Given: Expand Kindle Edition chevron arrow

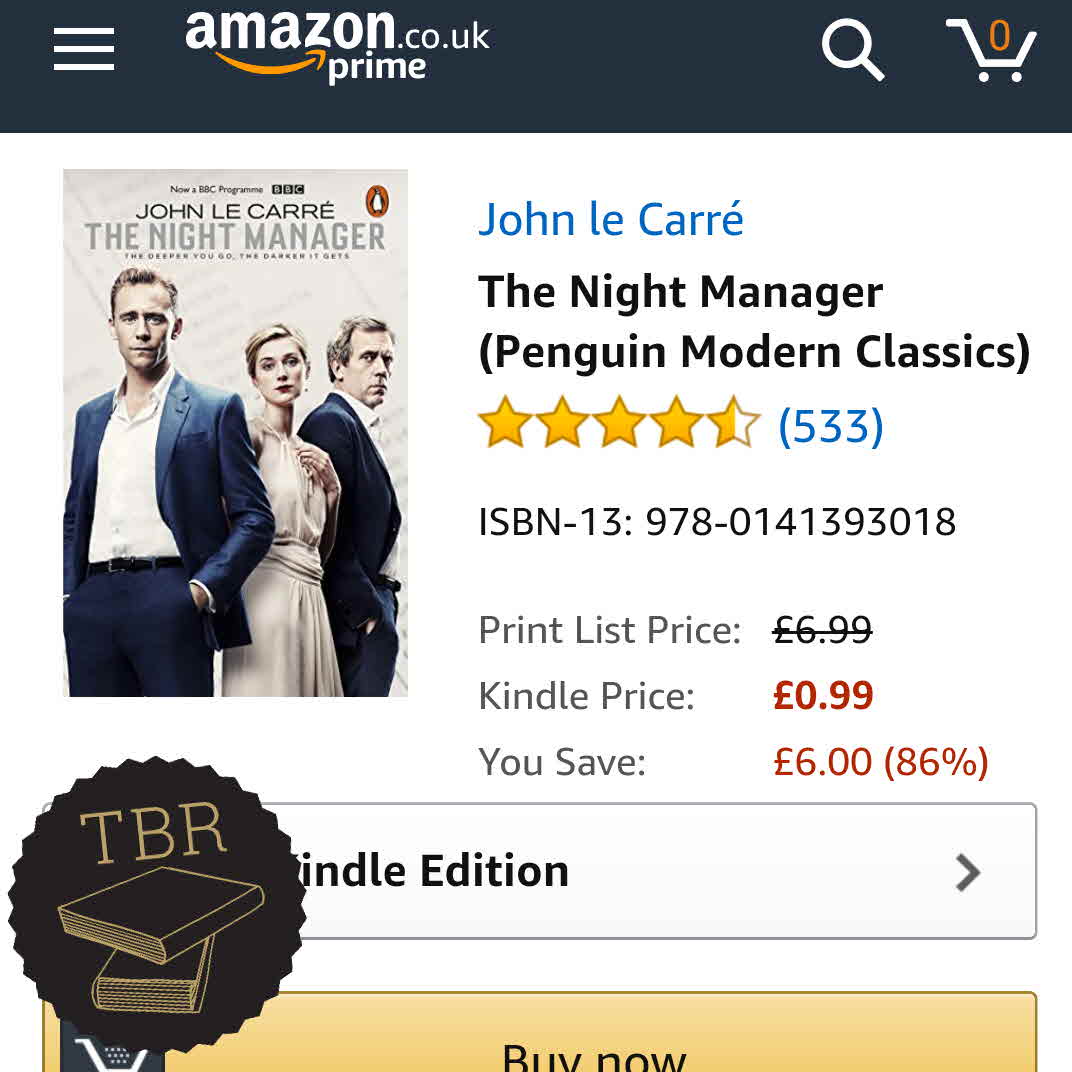Looking at the screenshot, I should click(967, 872).
